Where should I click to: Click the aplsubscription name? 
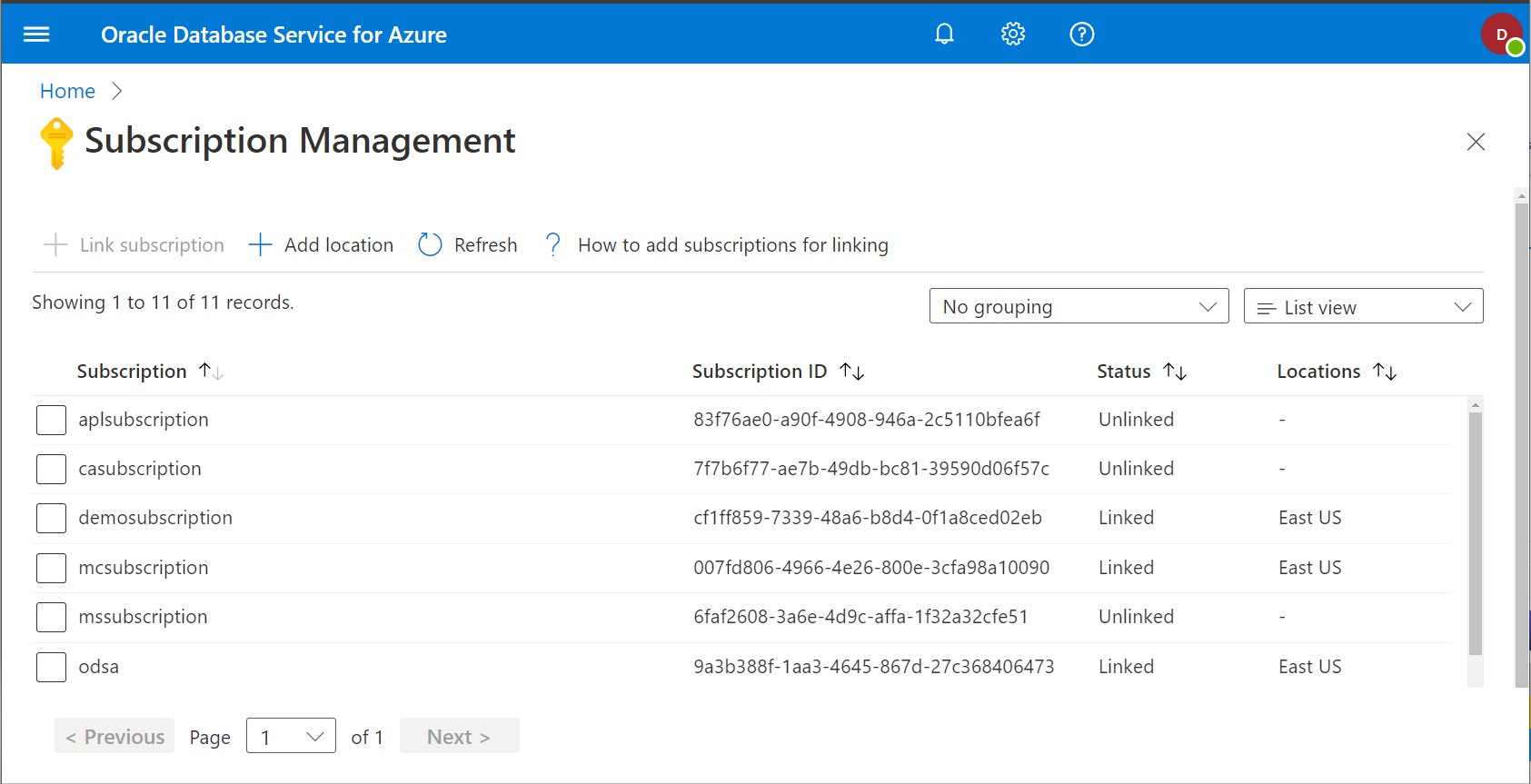coord(144,420)
